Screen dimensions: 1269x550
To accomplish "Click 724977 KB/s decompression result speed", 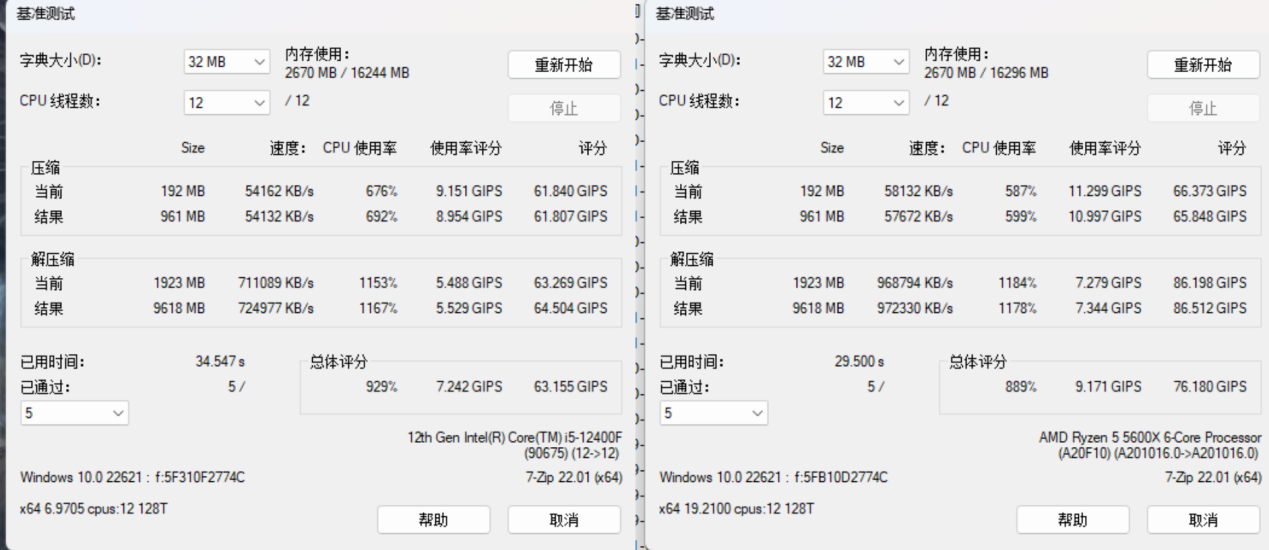I will pyautogui.click(x=276, y=309).
